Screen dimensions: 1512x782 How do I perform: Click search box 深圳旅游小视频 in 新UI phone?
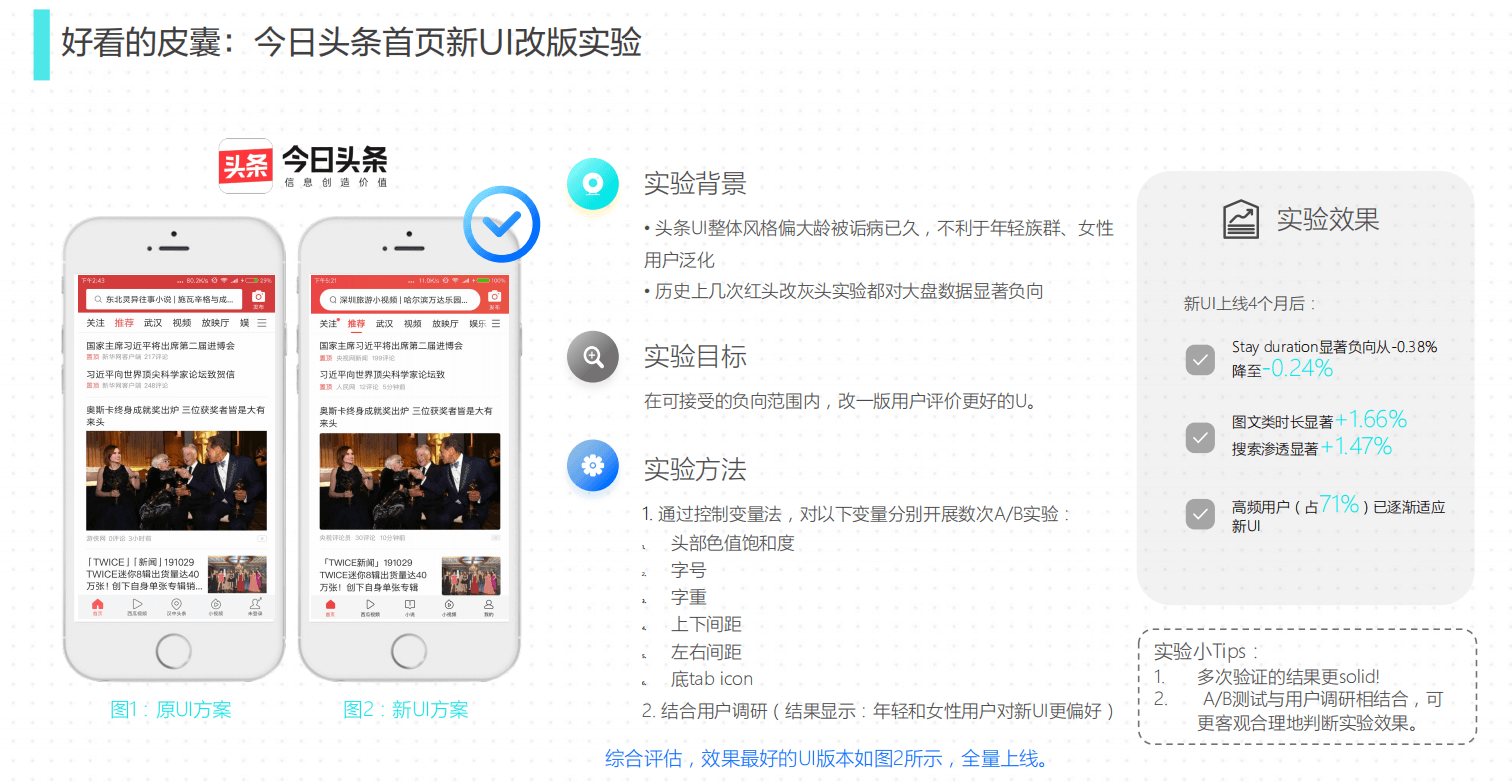(x=399, y=299)
